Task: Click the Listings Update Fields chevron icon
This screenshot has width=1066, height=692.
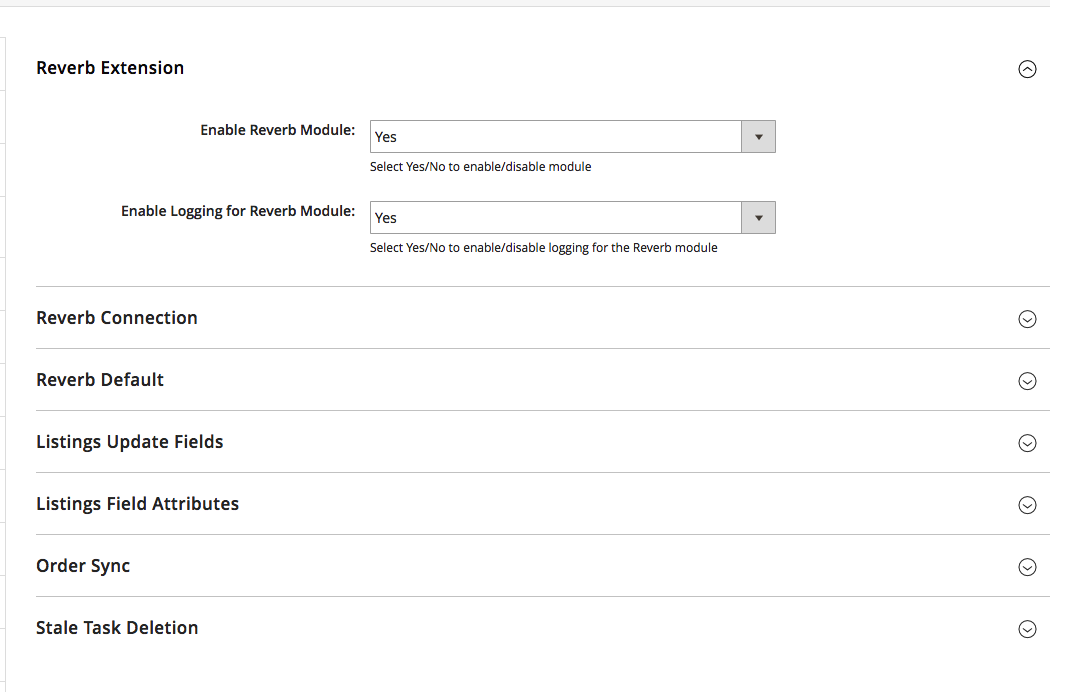Action: pyautogui.click(x=1027, y=443)
